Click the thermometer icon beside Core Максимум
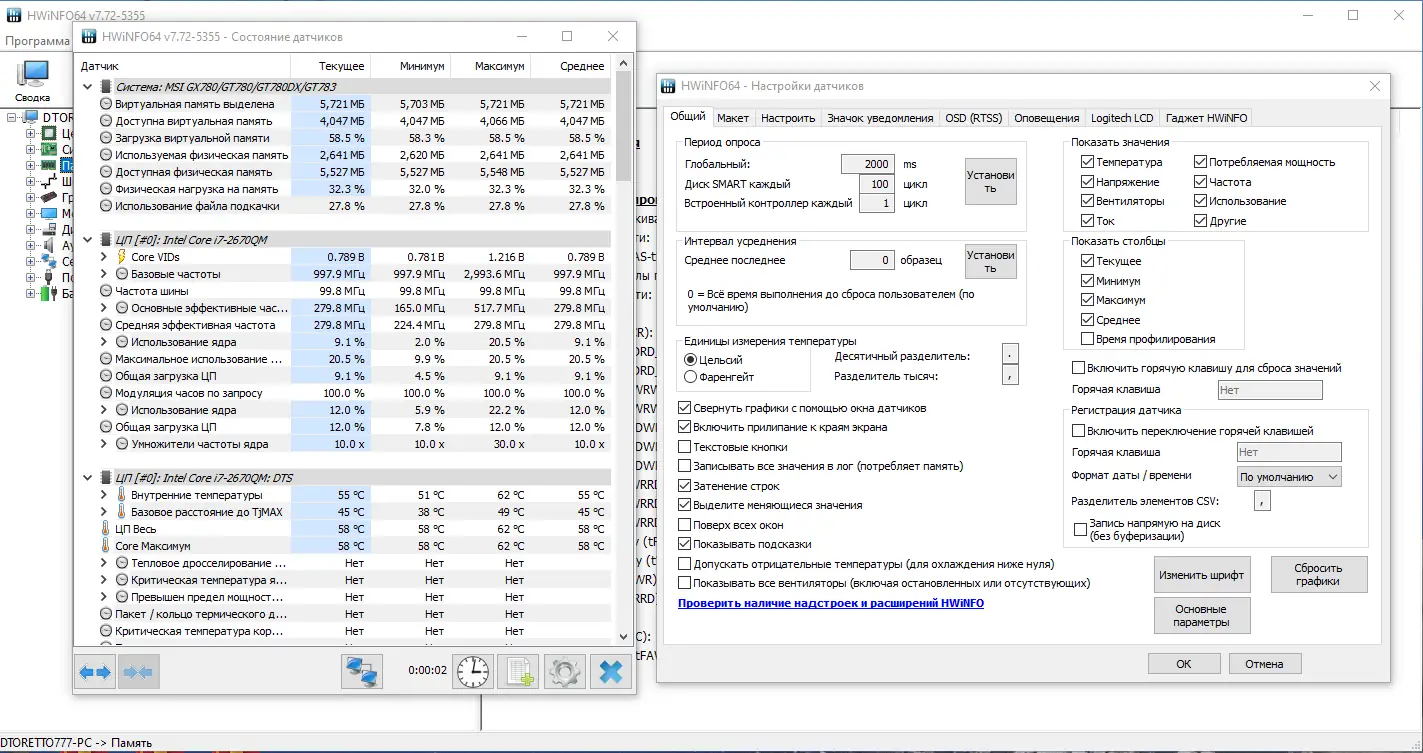1423x753 pixels. tap(106, 546)
